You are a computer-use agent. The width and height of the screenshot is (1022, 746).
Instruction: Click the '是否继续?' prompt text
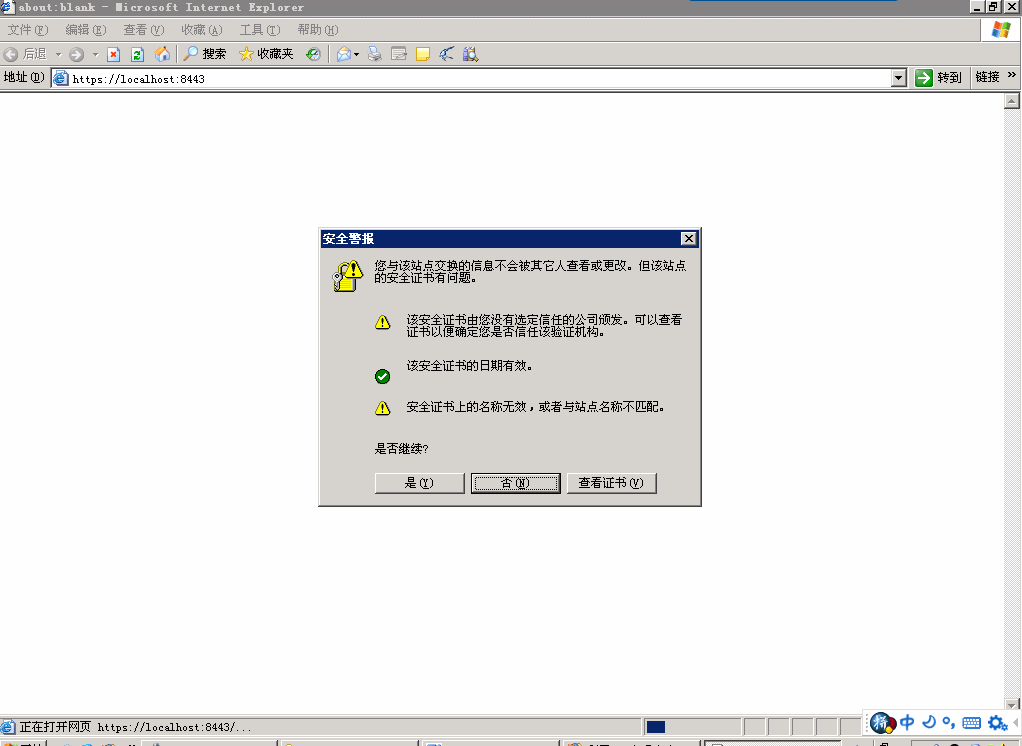click(402, 449)
